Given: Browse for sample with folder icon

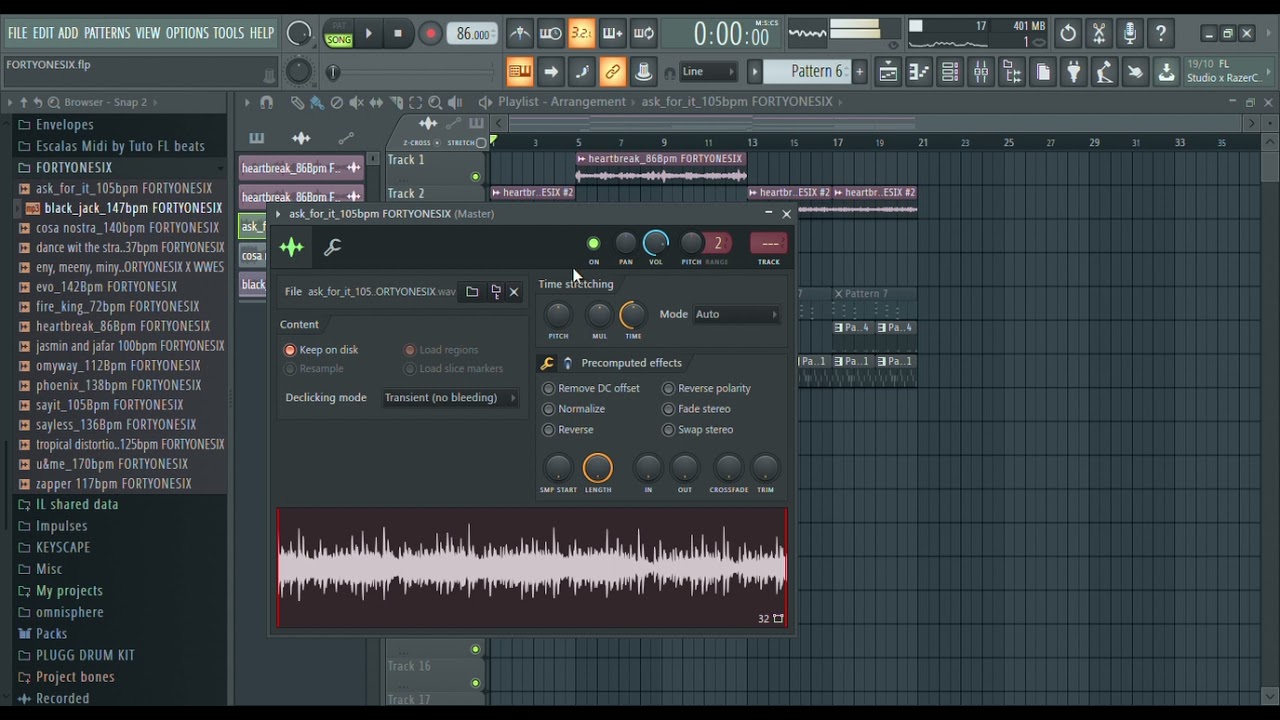Looking at the screenshot, I should (472, 292).
